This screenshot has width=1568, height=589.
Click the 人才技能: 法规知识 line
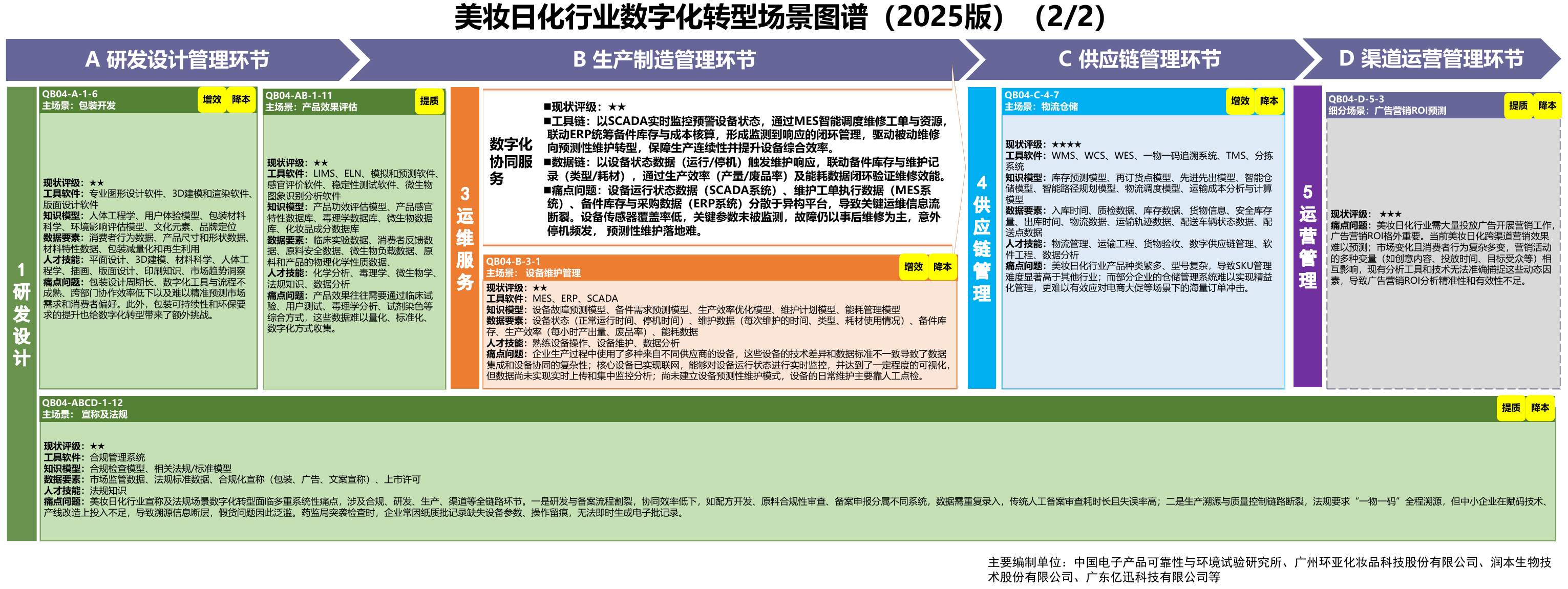coord(85,491)
